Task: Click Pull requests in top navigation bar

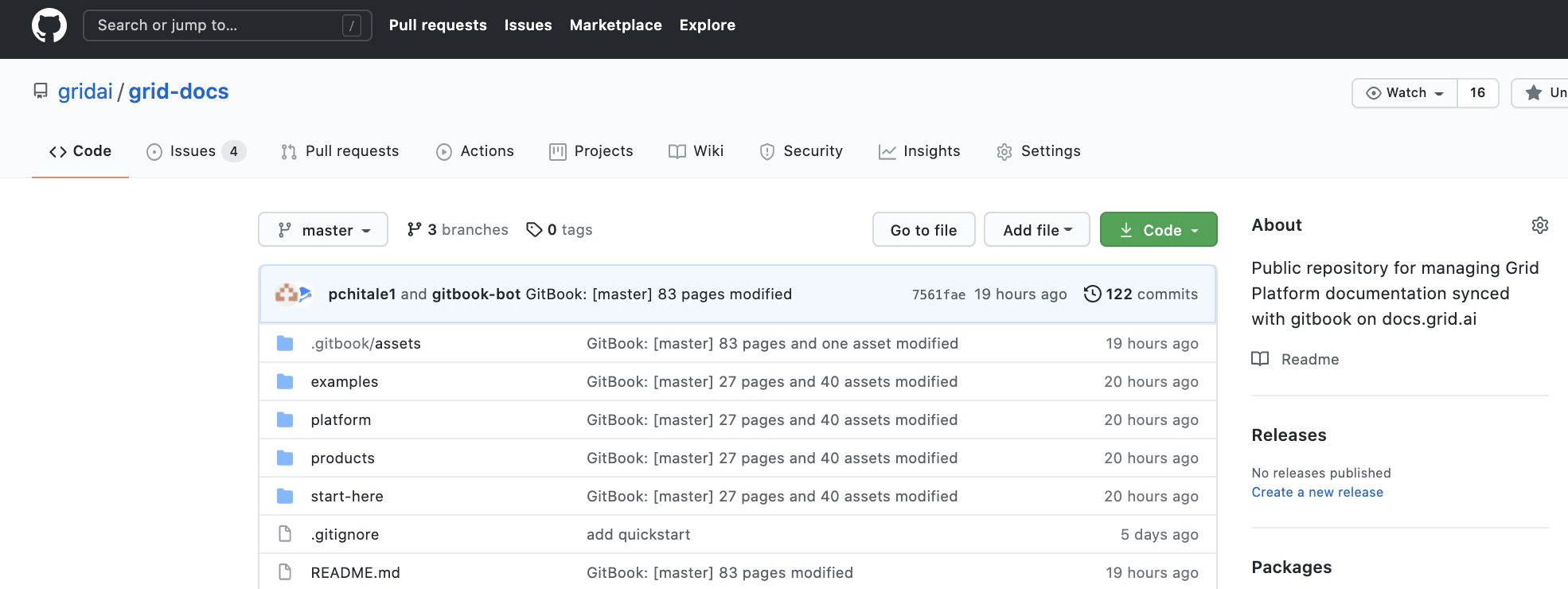Action: [438, 25]
